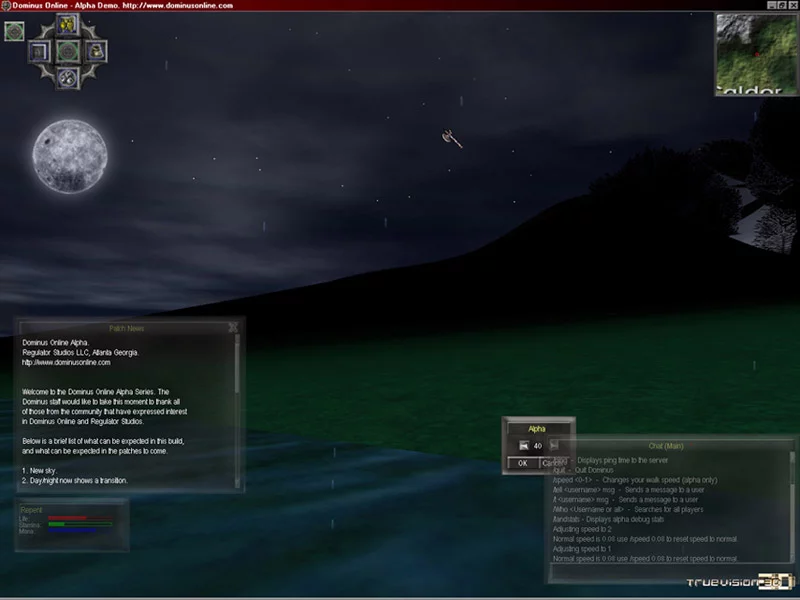Click "Searches for all players" chat line
This screenshot has height=600, width=800.
(x=669, y=509)
